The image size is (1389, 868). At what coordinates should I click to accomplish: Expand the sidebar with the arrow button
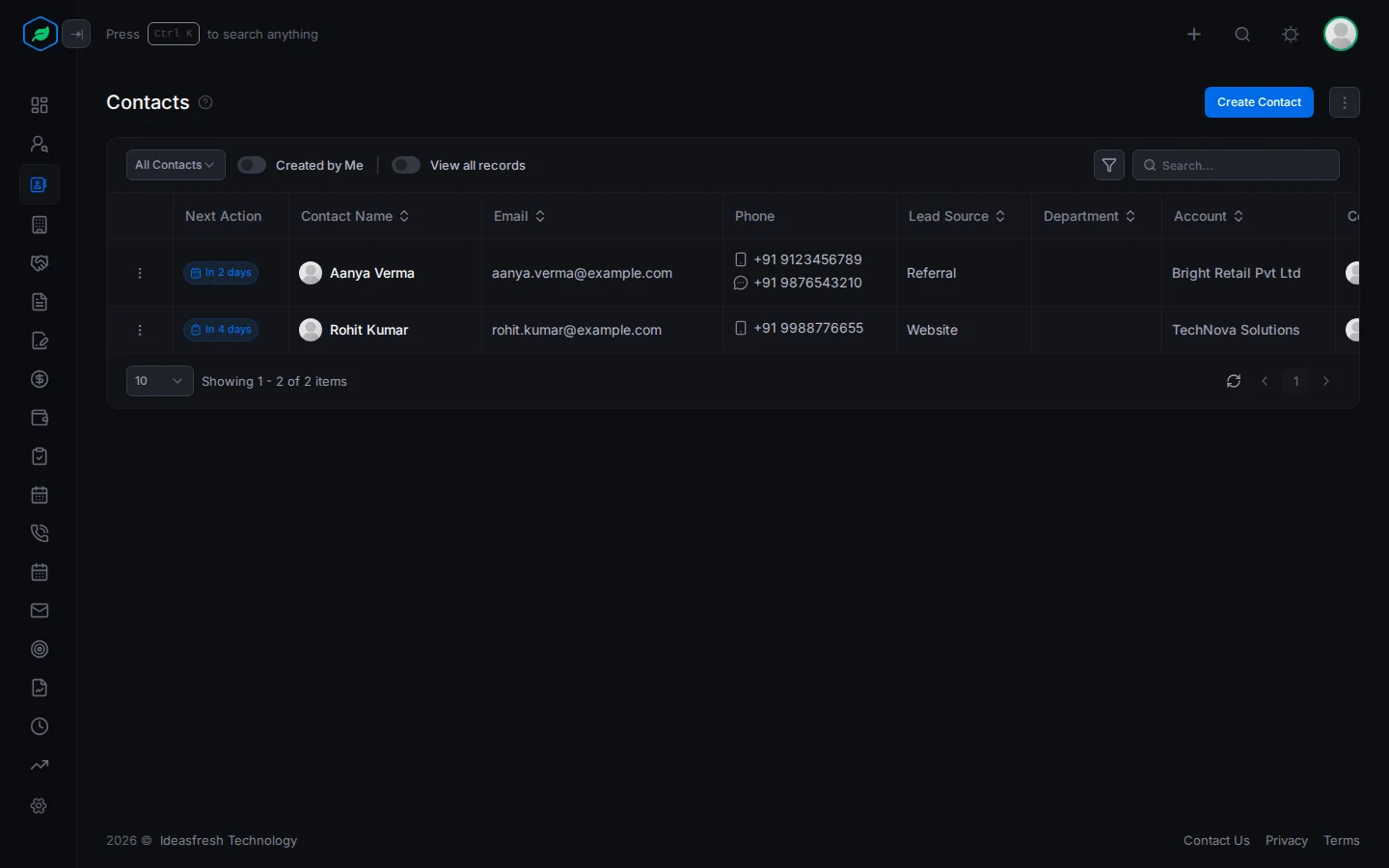pos(76,34)
